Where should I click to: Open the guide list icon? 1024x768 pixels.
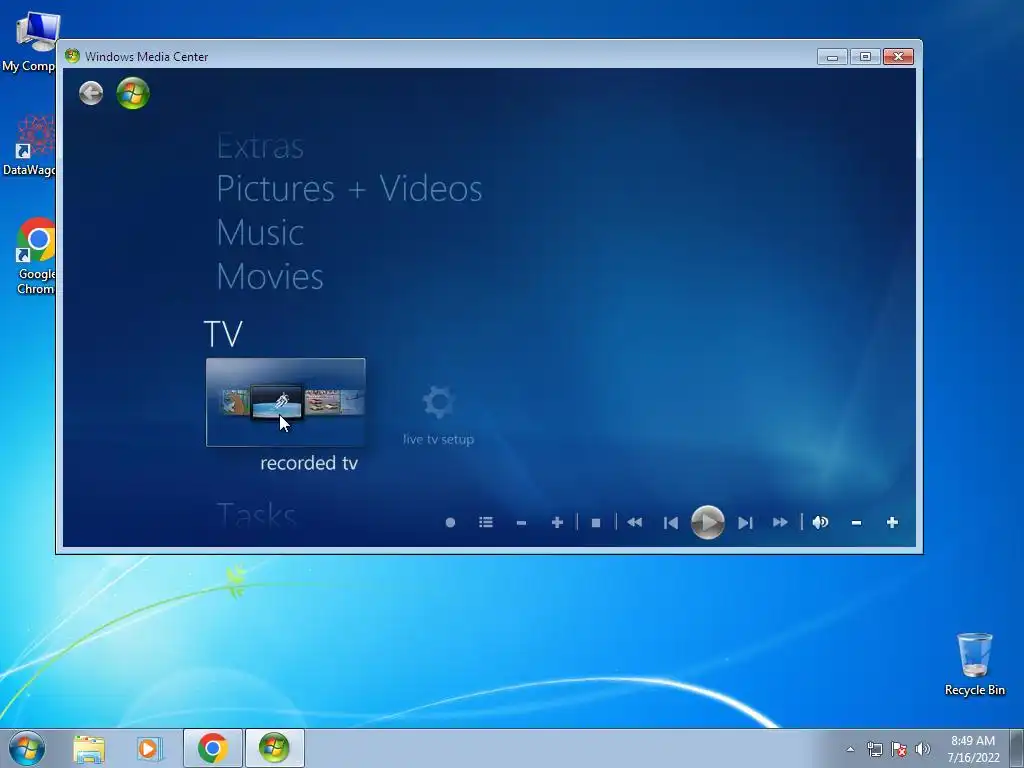(x=486, y=522)
